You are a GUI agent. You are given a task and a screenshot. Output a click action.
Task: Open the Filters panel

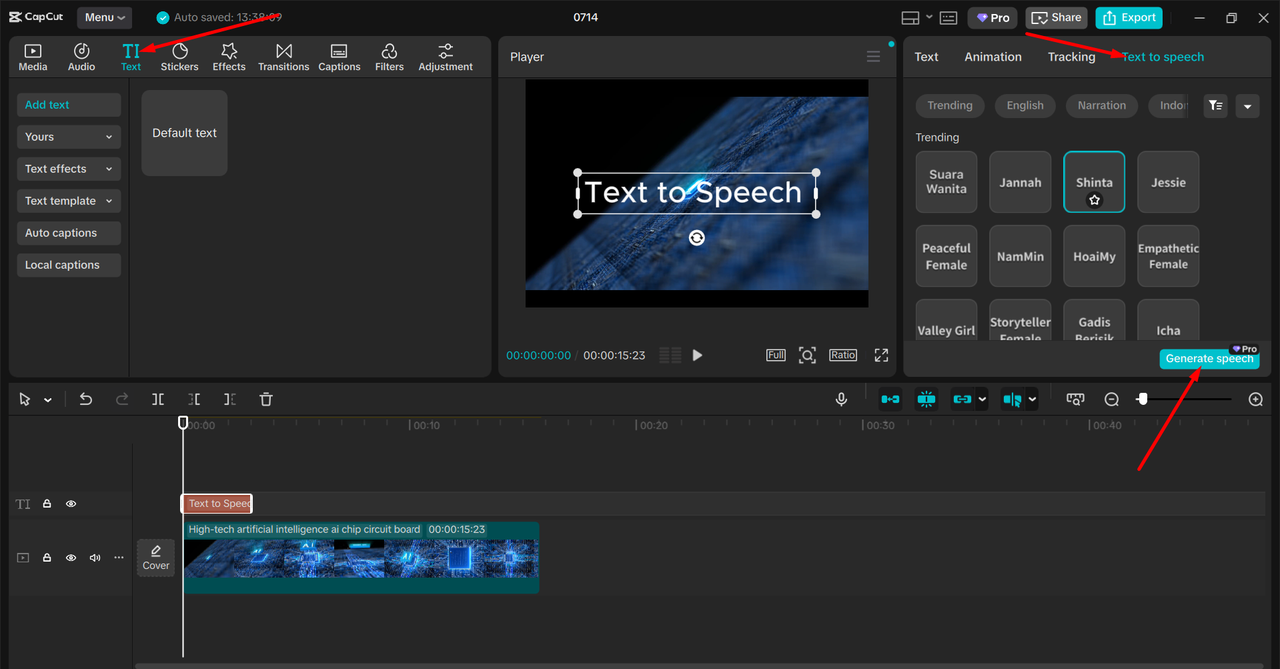point(389,57)
